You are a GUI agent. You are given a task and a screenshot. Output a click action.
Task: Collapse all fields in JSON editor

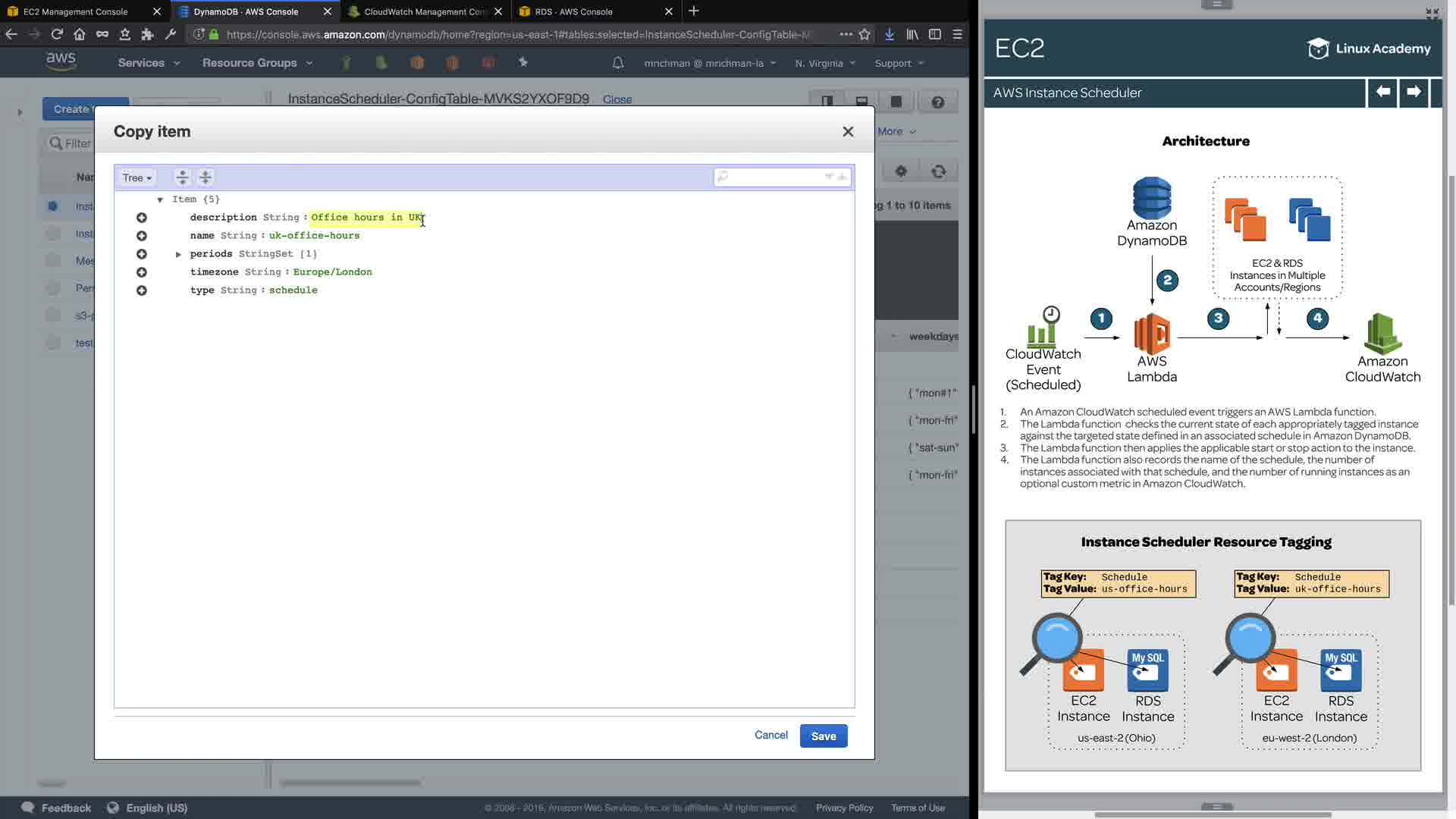click(206, 177)
